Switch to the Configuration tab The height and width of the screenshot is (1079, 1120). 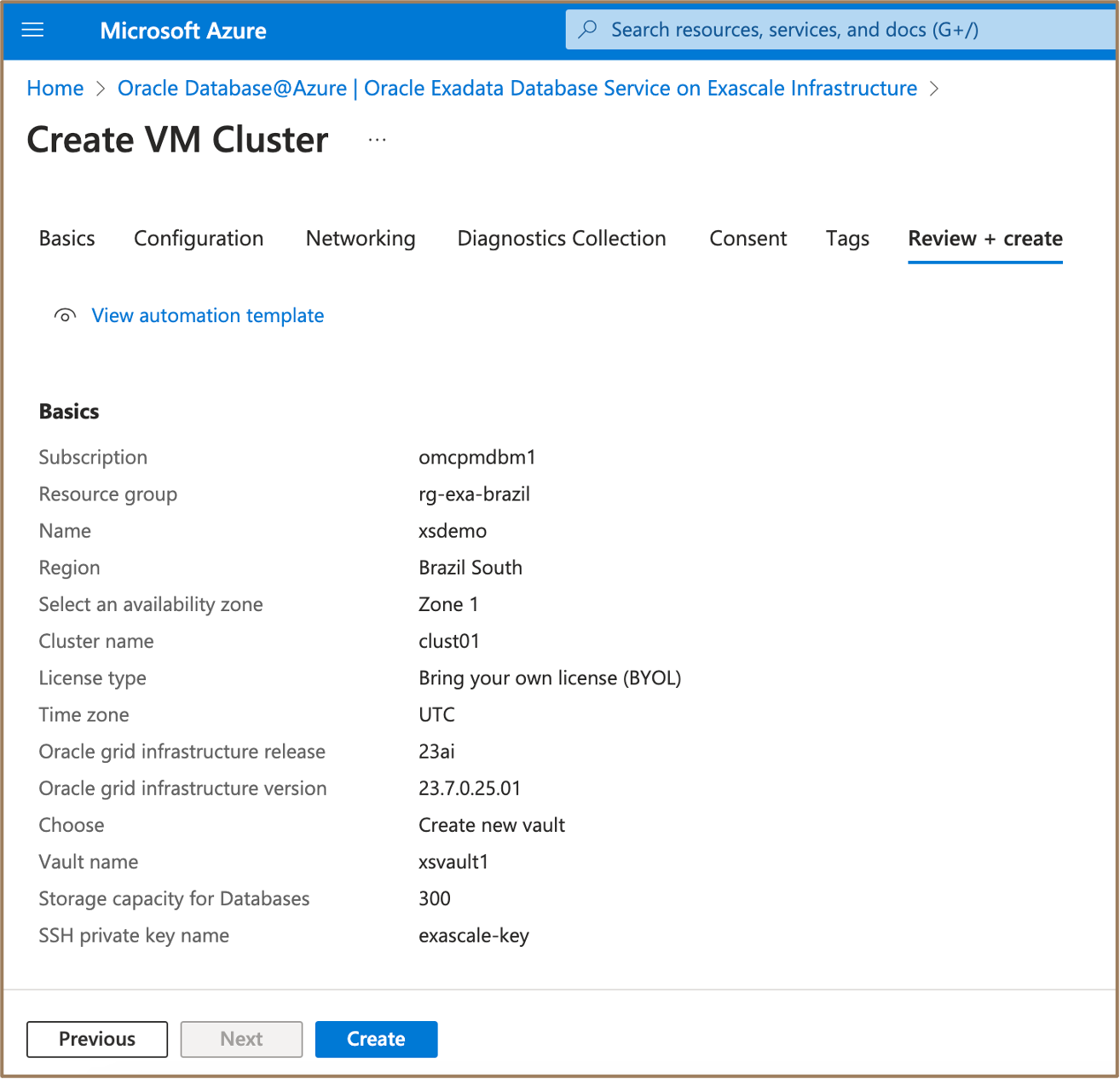tap(199, 239)
